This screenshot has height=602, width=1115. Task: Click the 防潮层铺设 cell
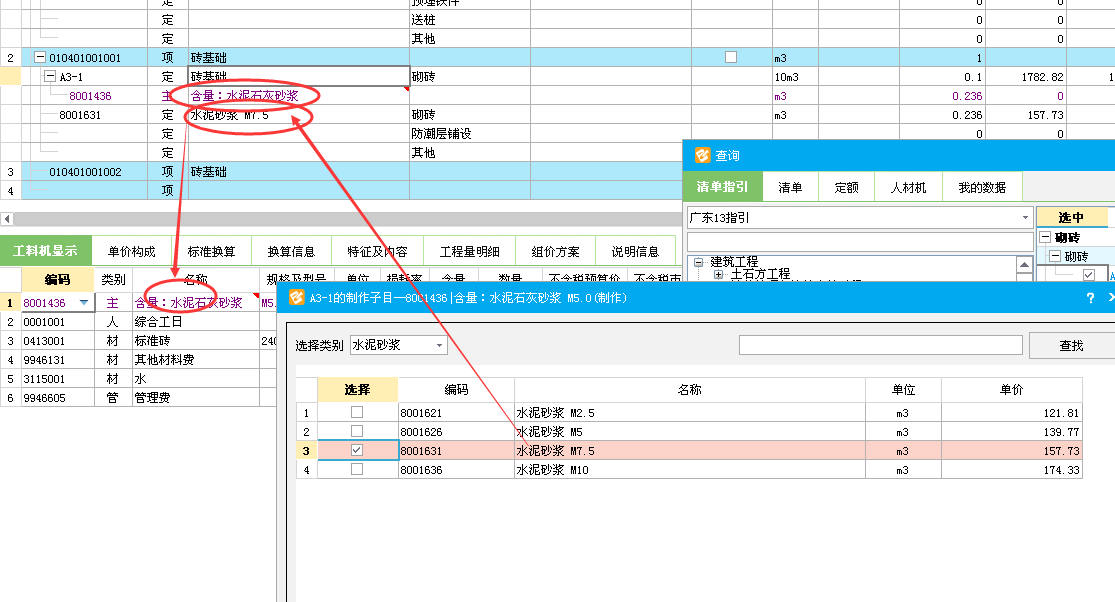pos(470,134)
